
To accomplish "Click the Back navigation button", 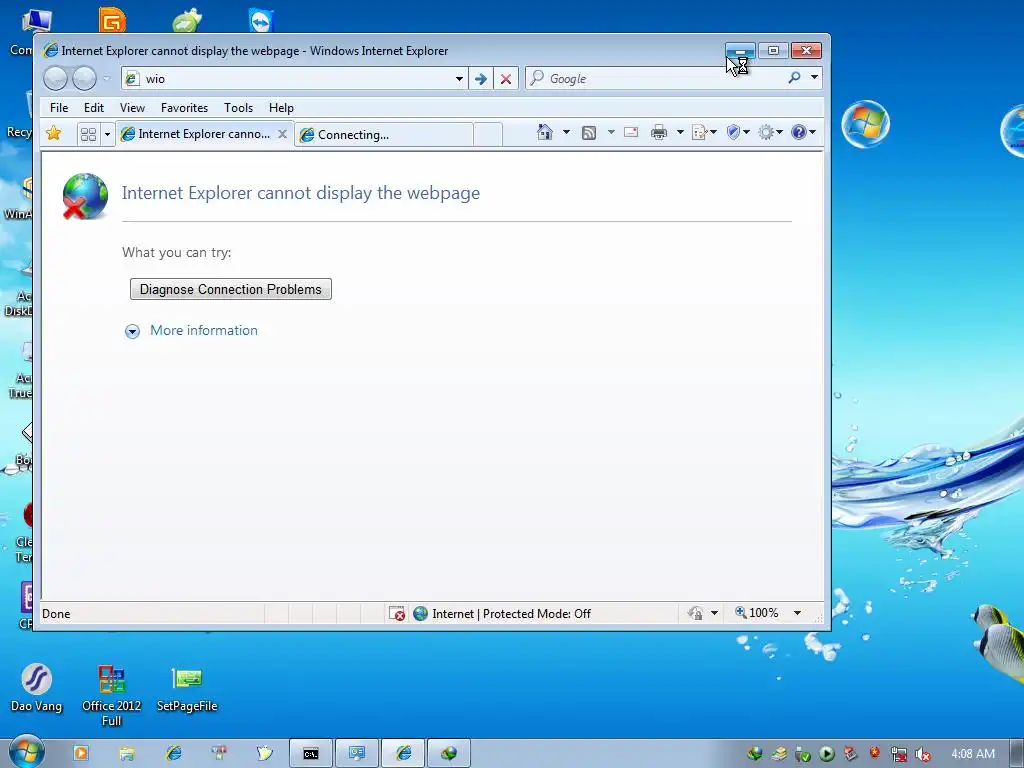I will 56,79.
